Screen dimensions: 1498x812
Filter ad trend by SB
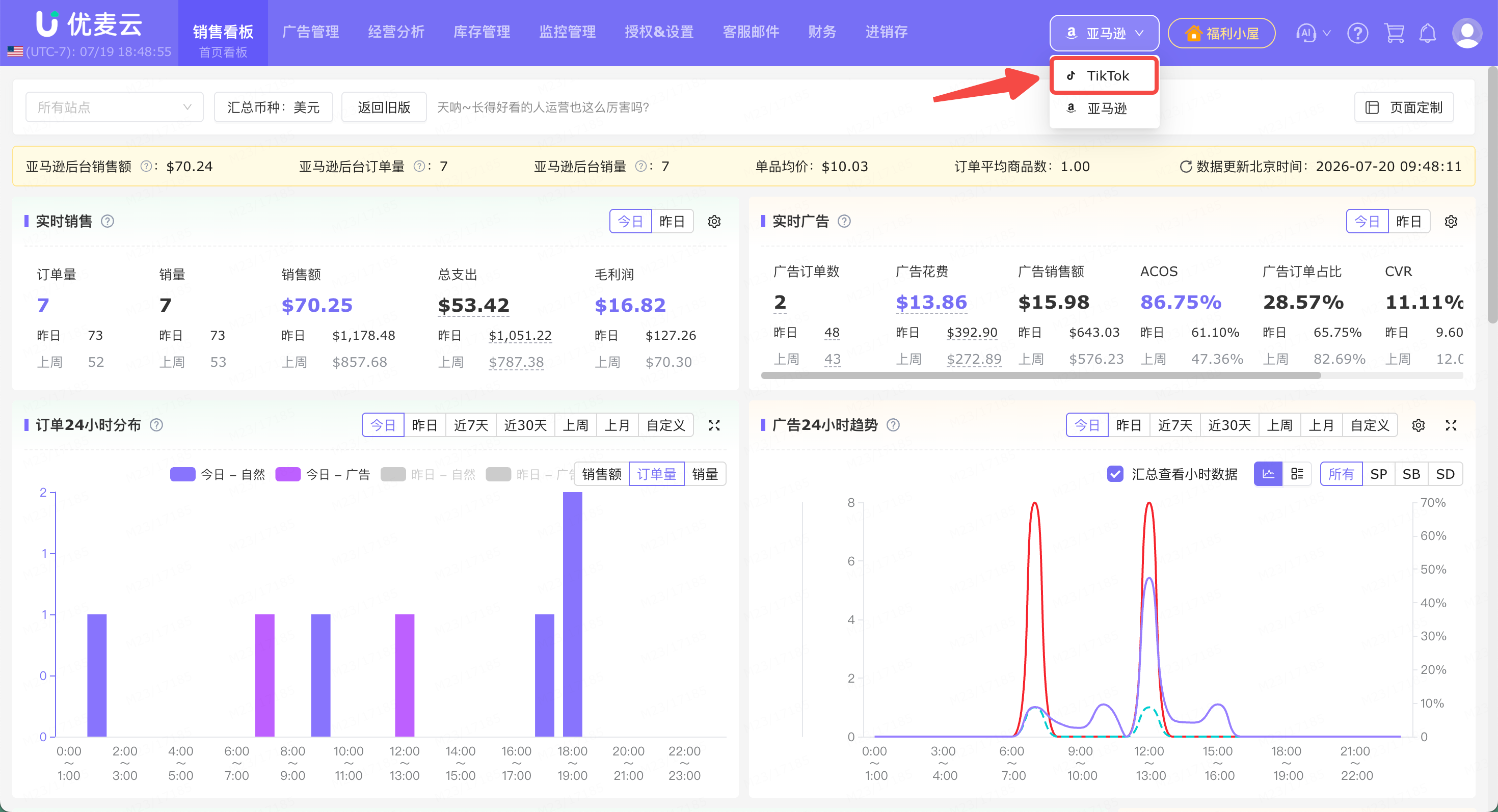tap(1411, 474)
